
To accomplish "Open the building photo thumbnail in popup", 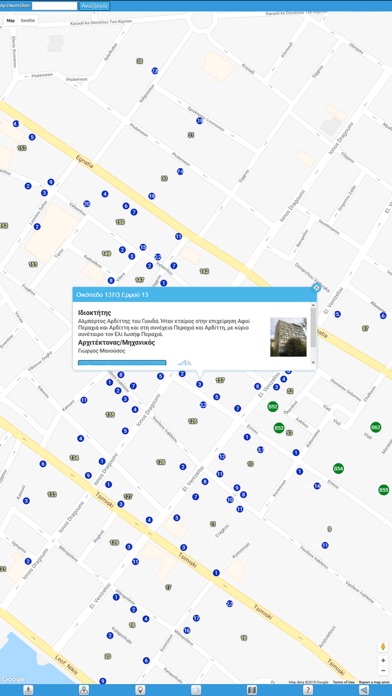I will (288, 337).
